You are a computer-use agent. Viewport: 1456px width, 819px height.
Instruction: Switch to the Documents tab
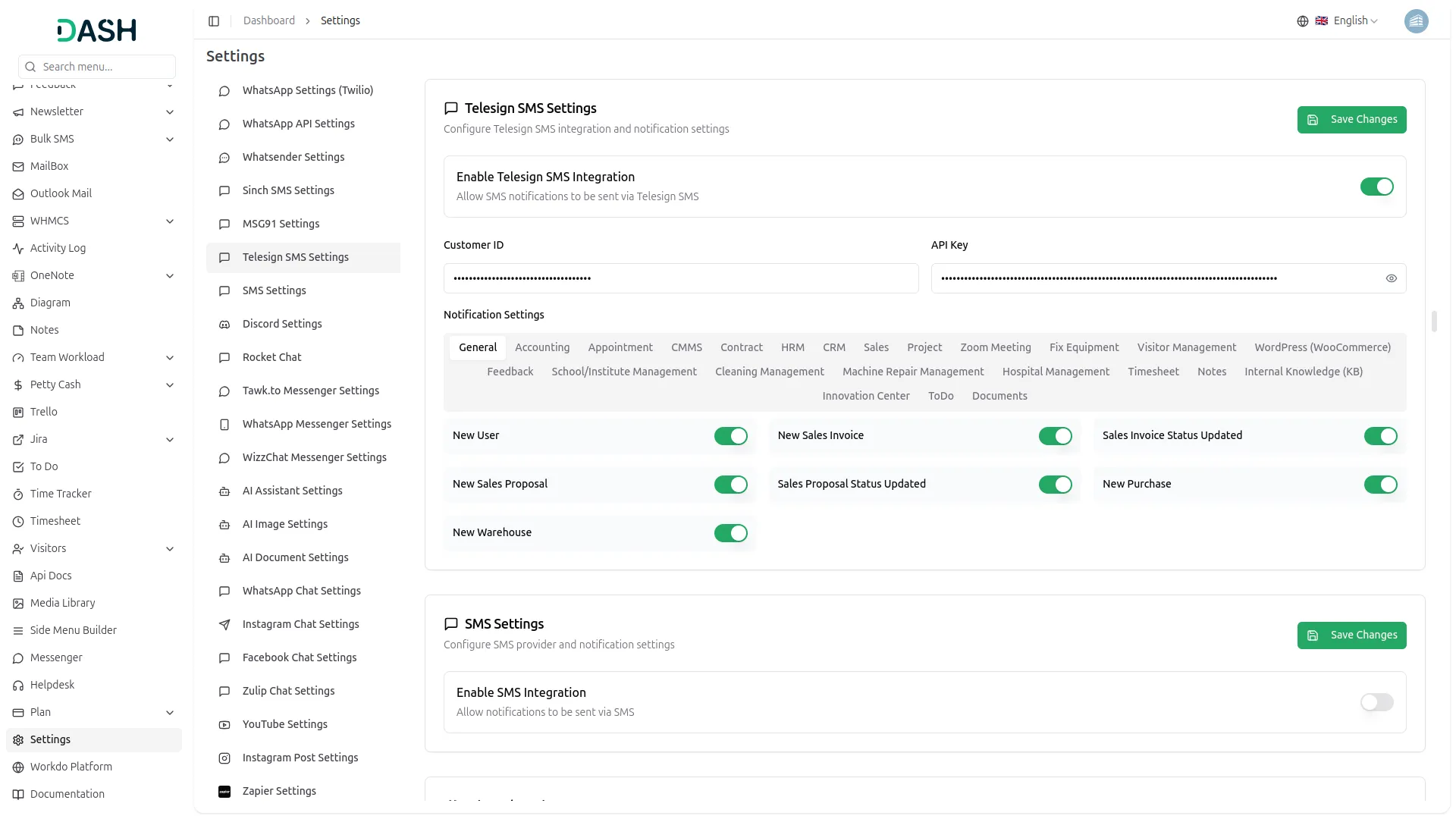pos(999,396)
